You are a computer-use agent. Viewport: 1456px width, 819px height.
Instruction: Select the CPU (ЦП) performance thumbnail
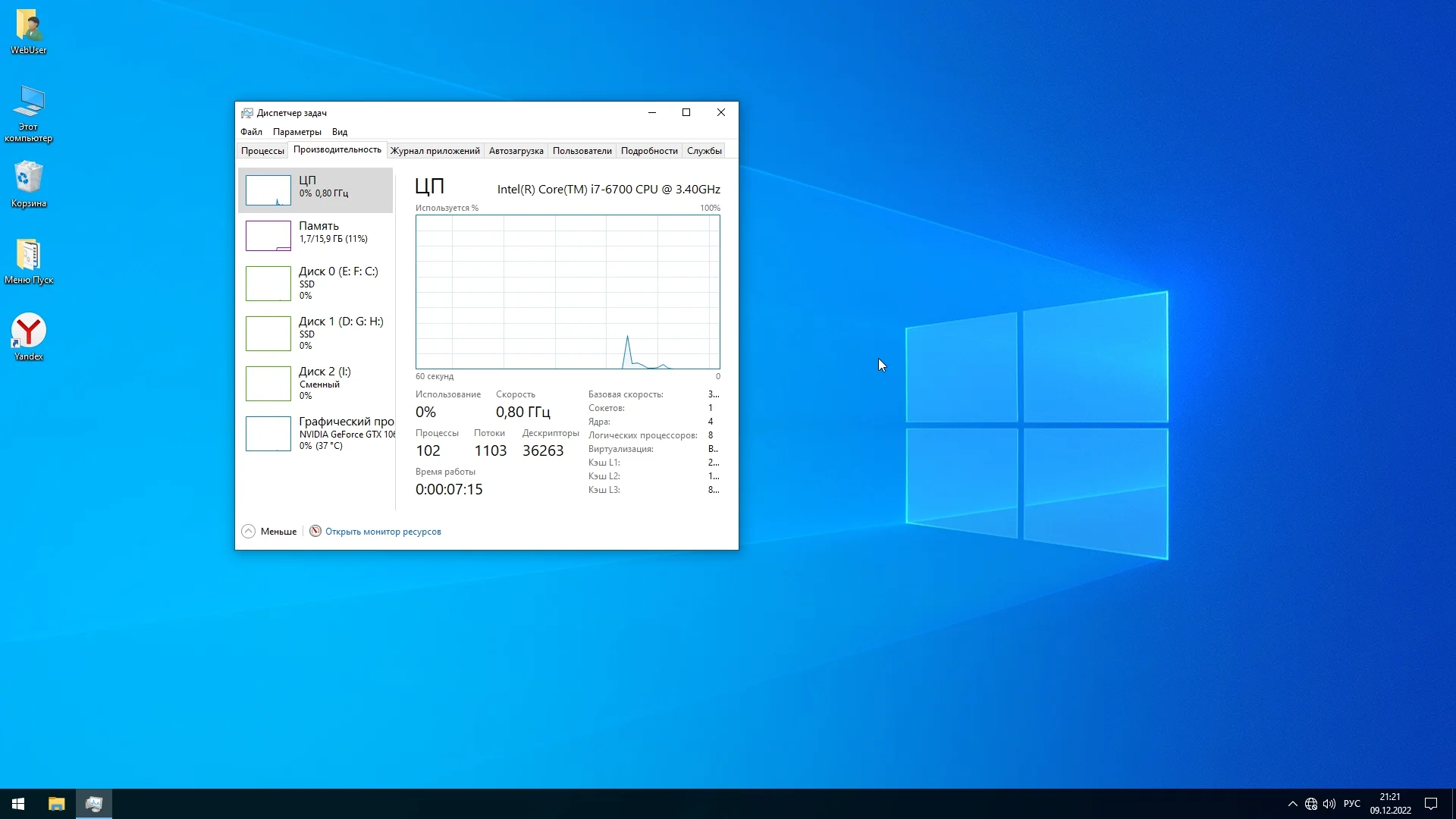point(268,190)
